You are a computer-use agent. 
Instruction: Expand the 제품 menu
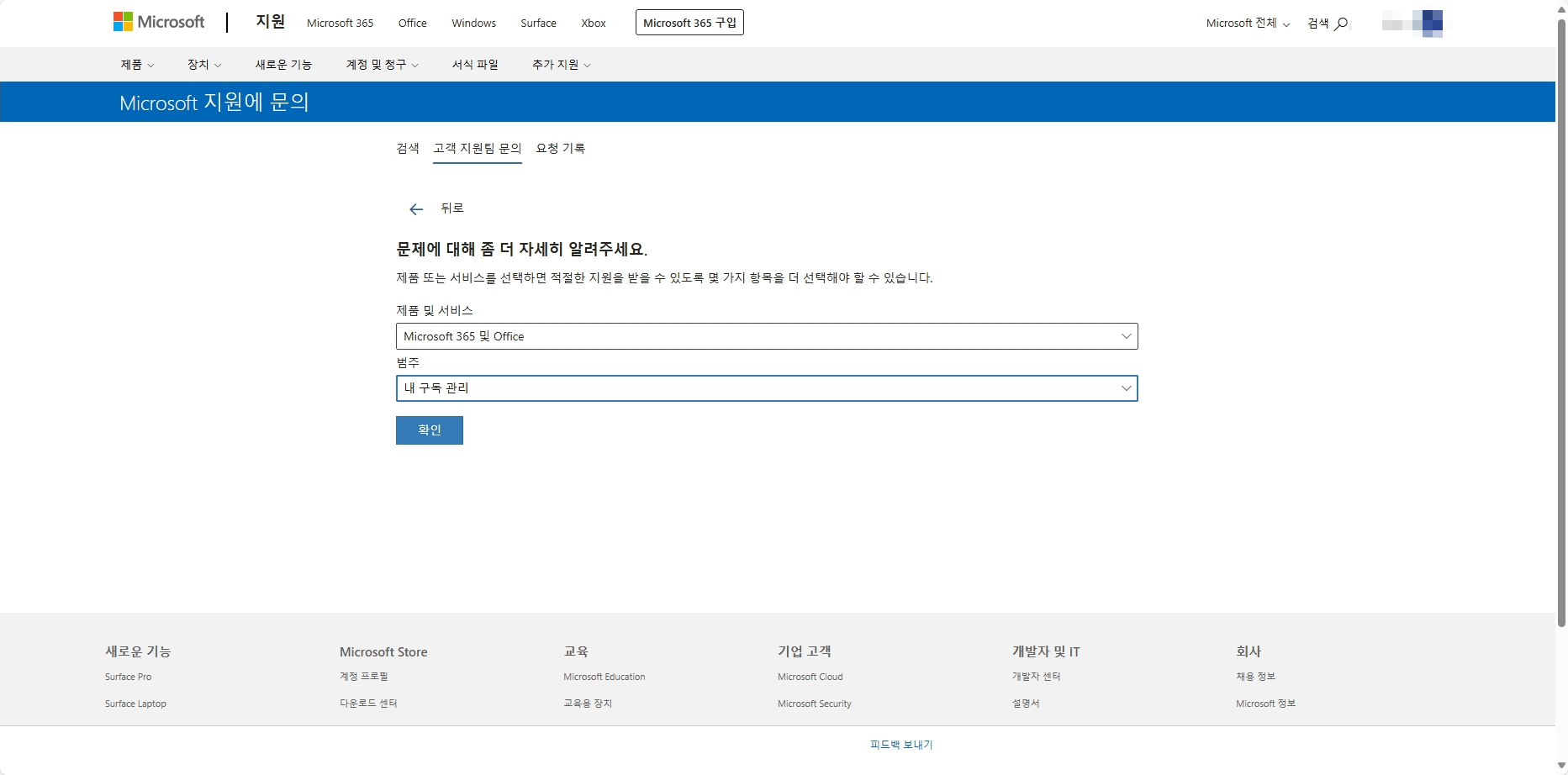point(137,65)
